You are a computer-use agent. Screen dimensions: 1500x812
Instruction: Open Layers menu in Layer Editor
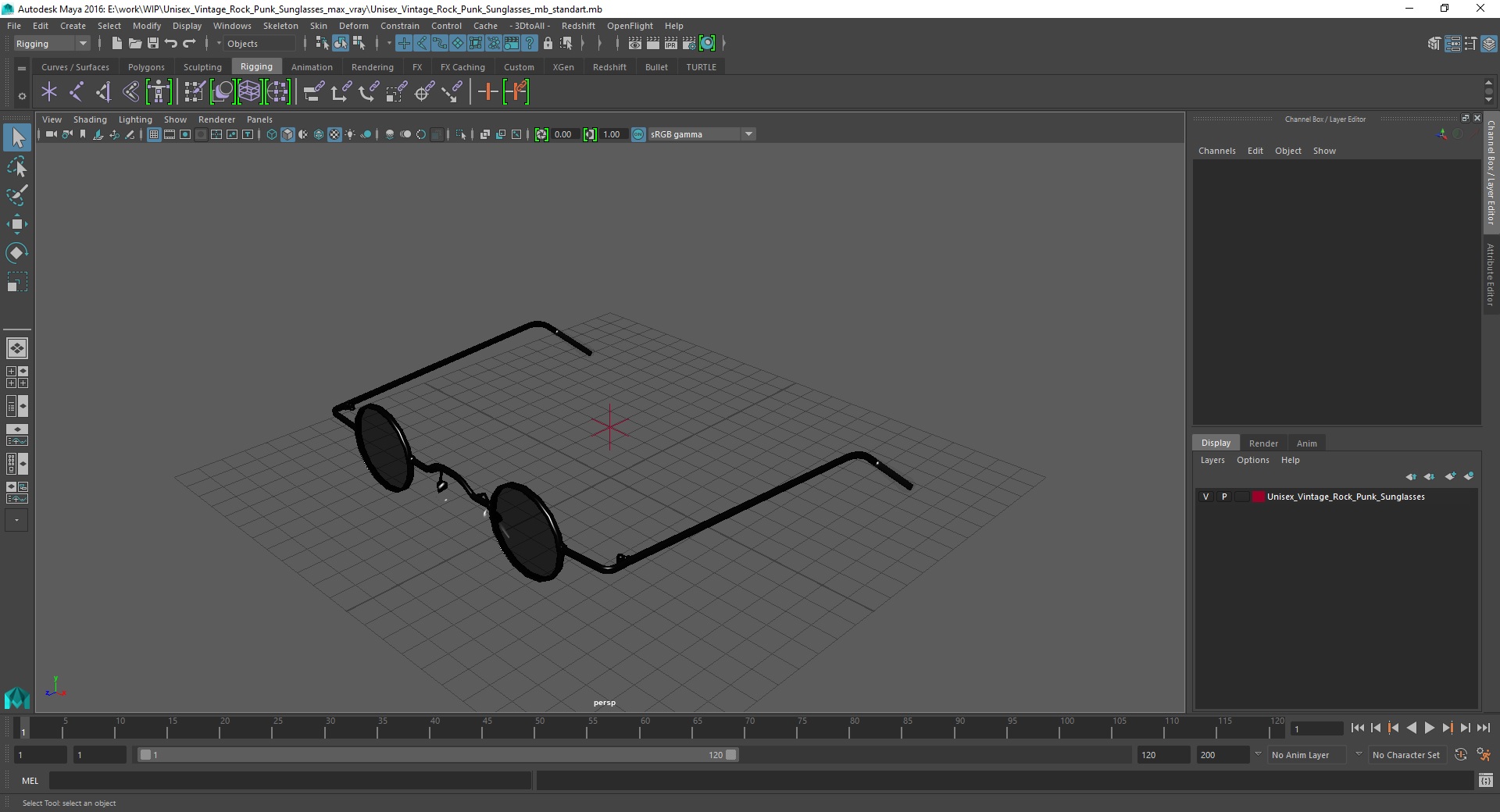pos(1212,460)
